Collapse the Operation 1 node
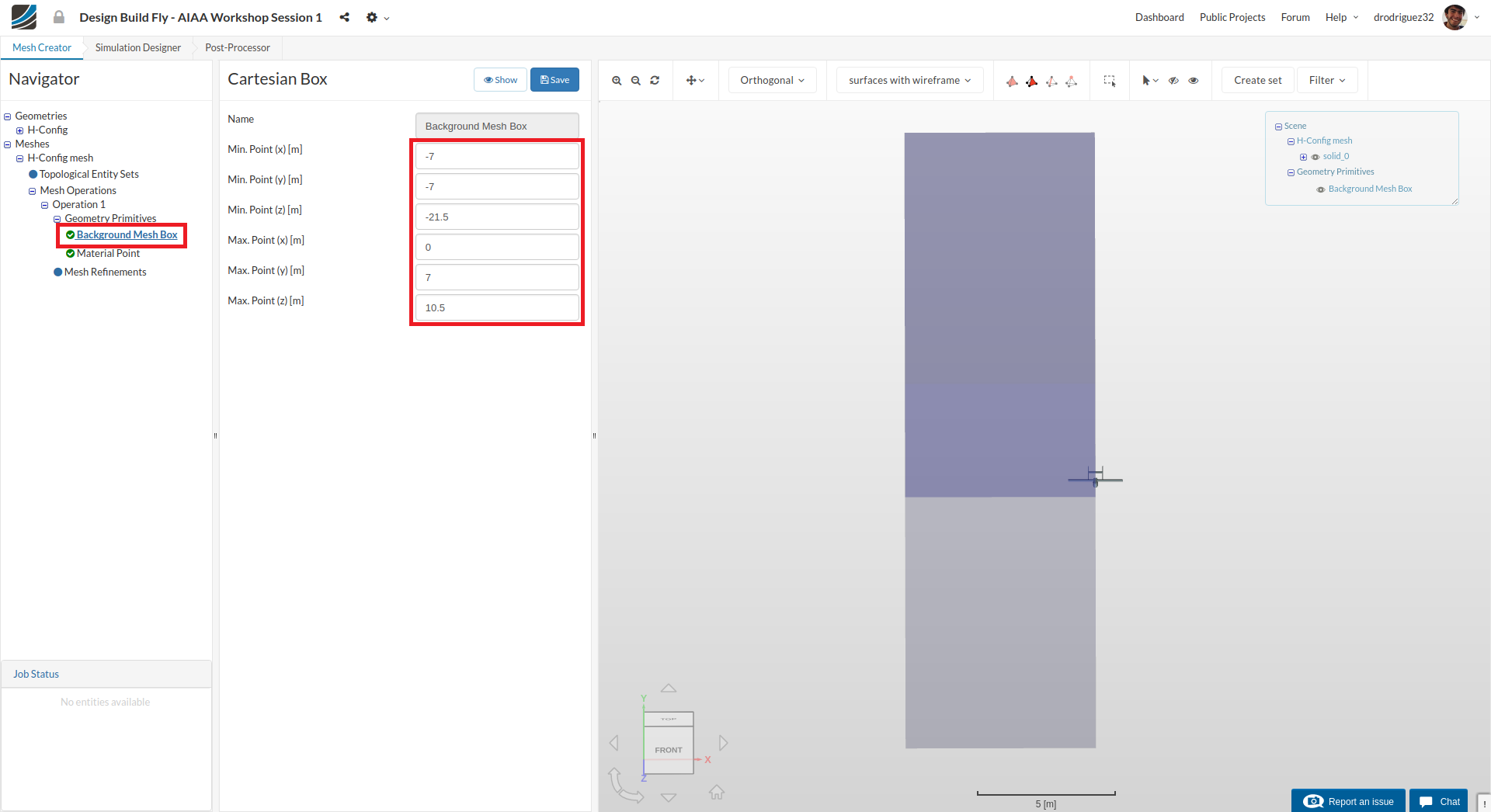This screenshot has height=812, width=1491. (x=44, y=205)
